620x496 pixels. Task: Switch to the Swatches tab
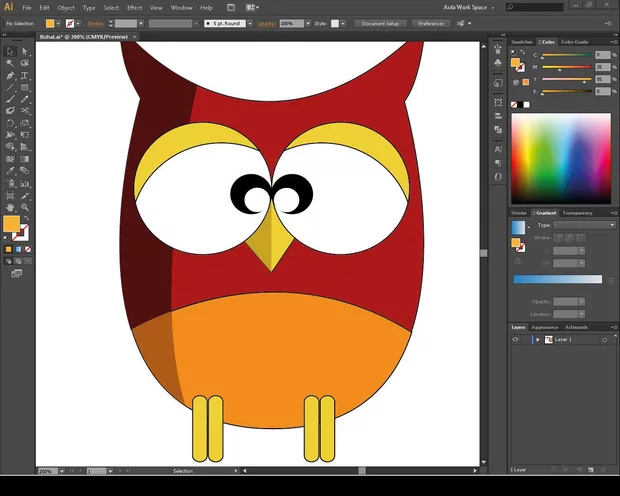[523, 42]
